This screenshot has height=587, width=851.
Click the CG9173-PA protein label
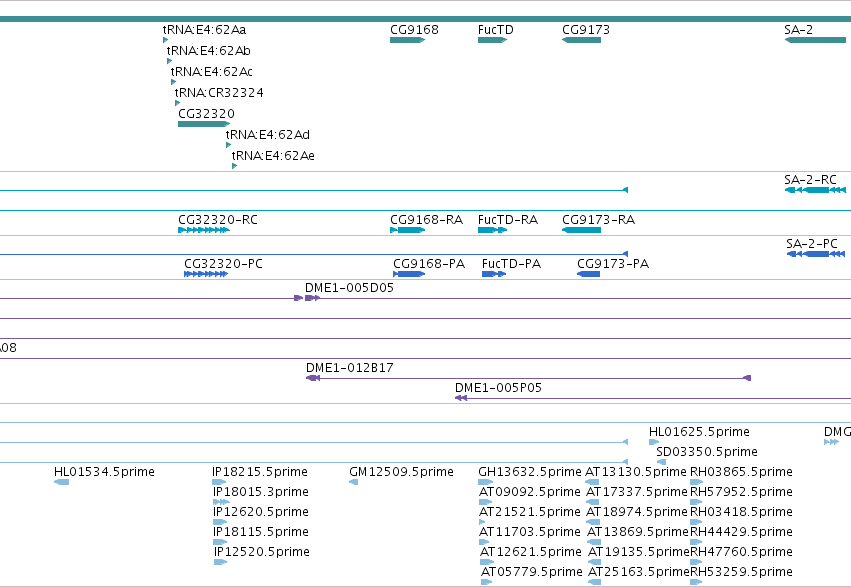pos(613,264)
